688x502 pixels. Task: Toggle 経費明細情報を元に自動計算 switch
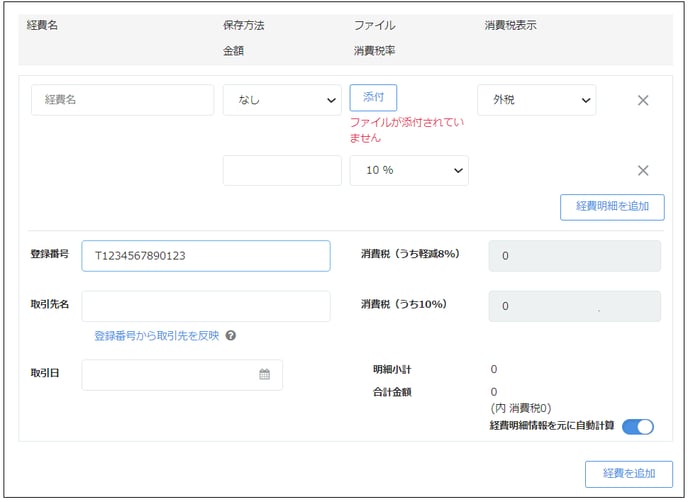[x=637, y=427]
